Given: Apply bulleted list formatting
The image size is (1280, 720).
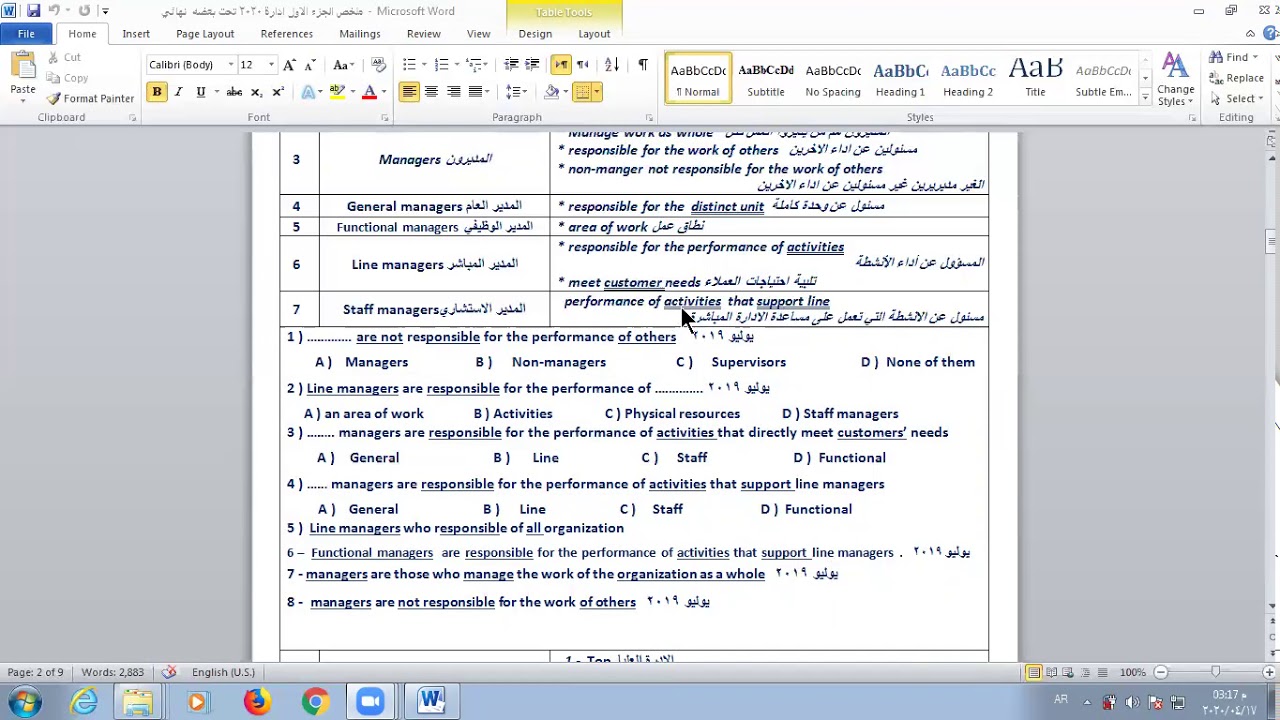Looking at the screenshot, I should point(409,65).
